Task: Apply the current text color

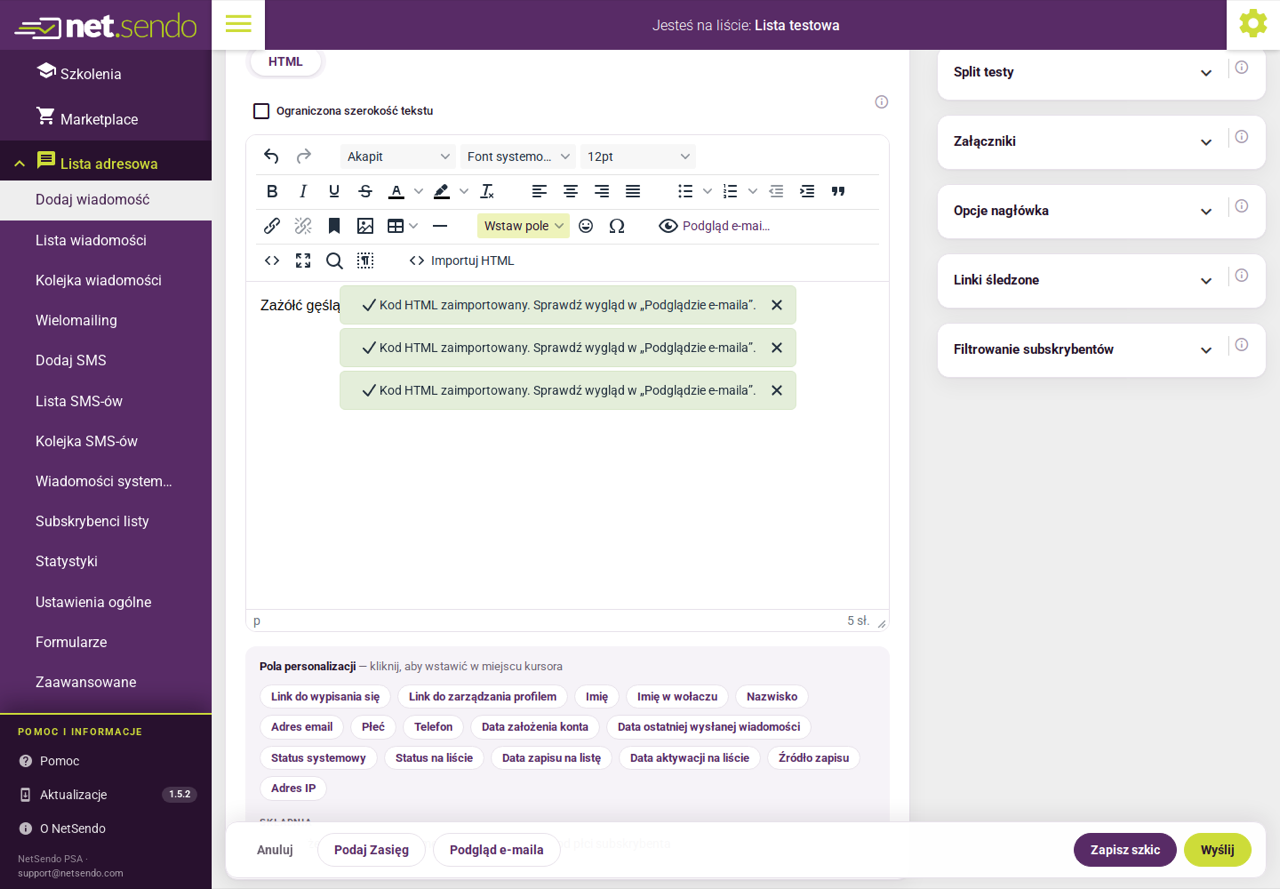Action: point(396,191)
